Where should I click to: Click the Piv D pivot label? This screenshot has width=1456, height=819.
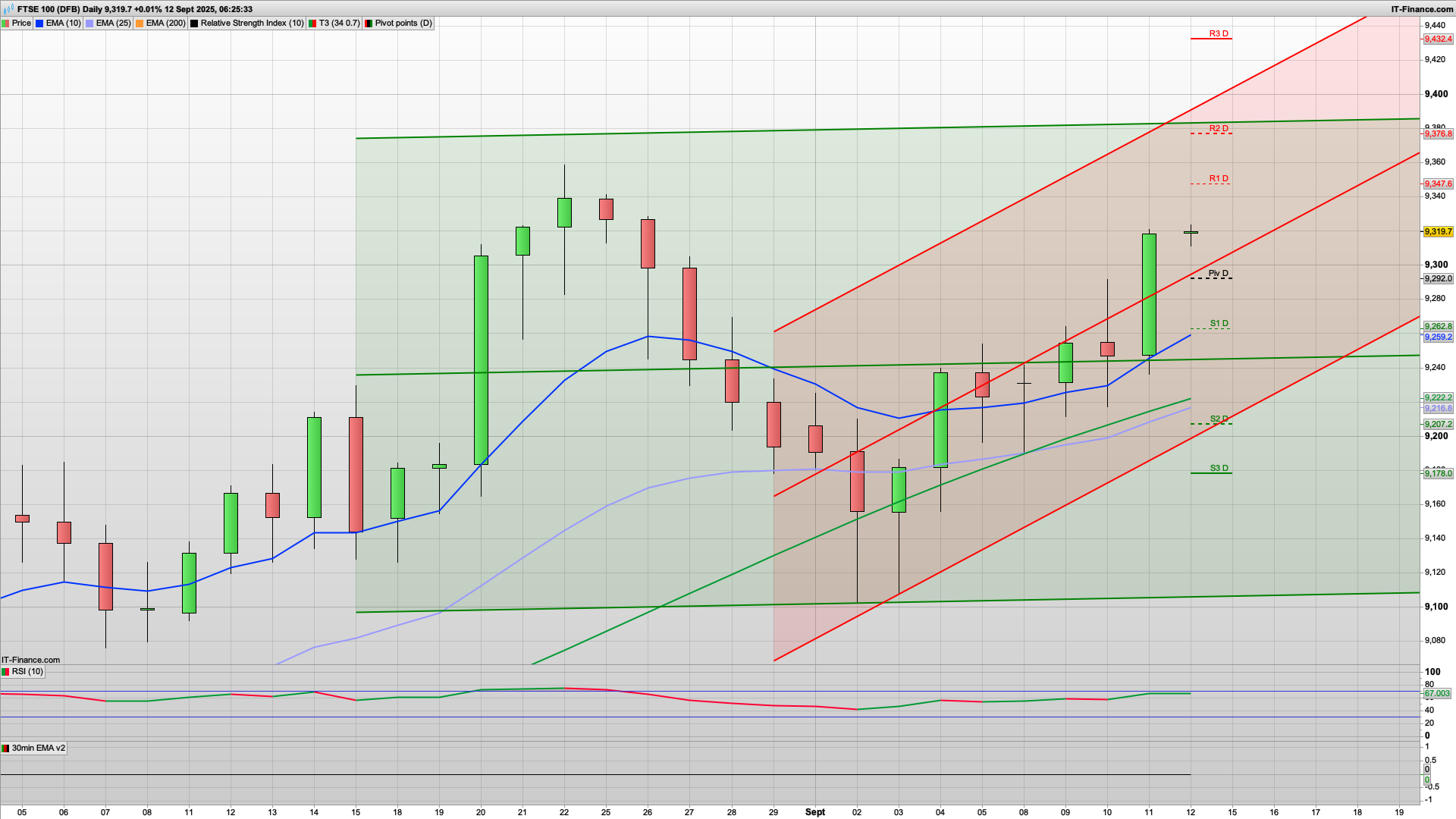pos(1218,273)
